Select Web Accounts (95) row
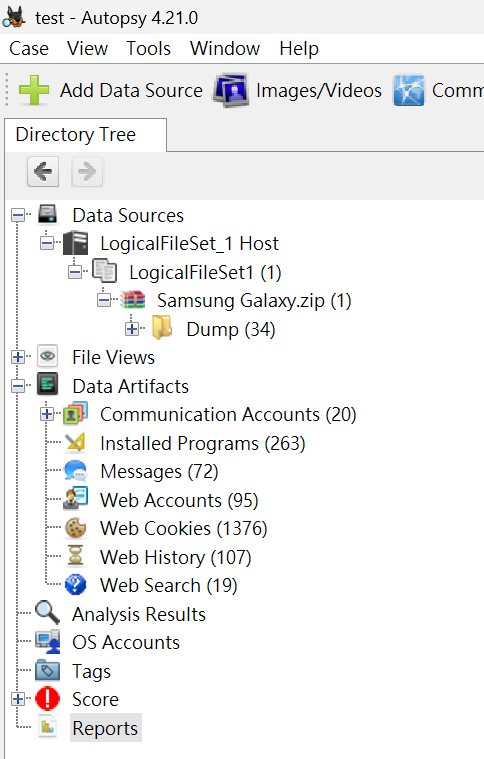Viewport: 484px width, 759px height. point(179,500)
